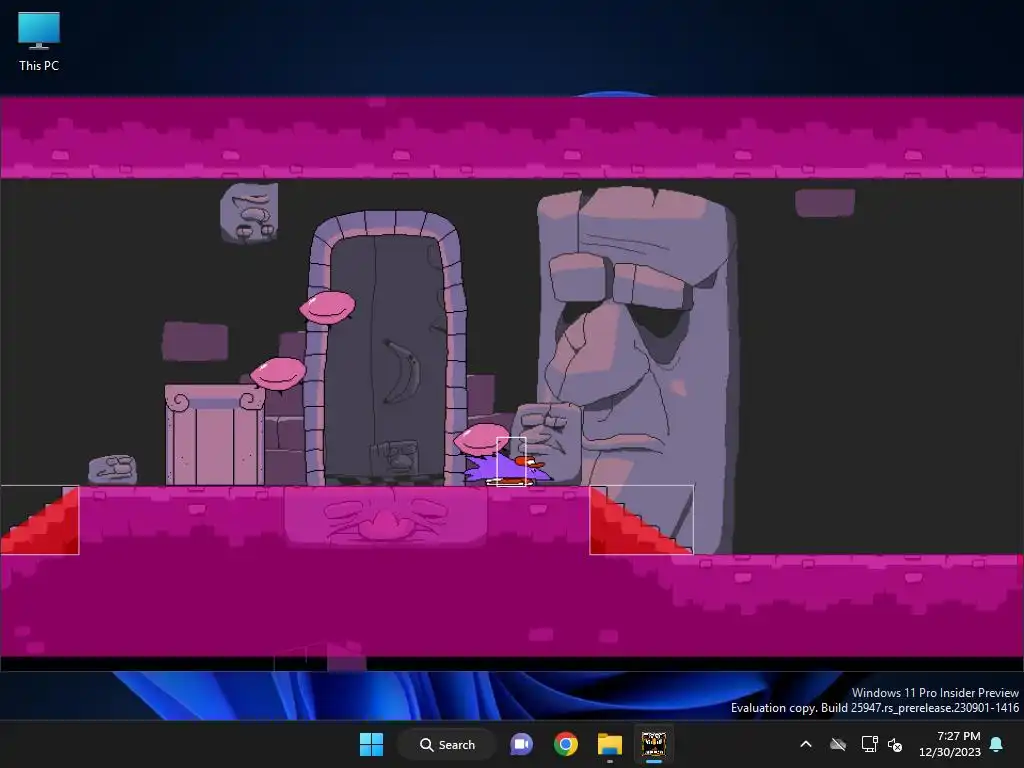The image size is (1024, 768).
Task: Open the This PC desktop icon
Action: (x=39, y=42)
